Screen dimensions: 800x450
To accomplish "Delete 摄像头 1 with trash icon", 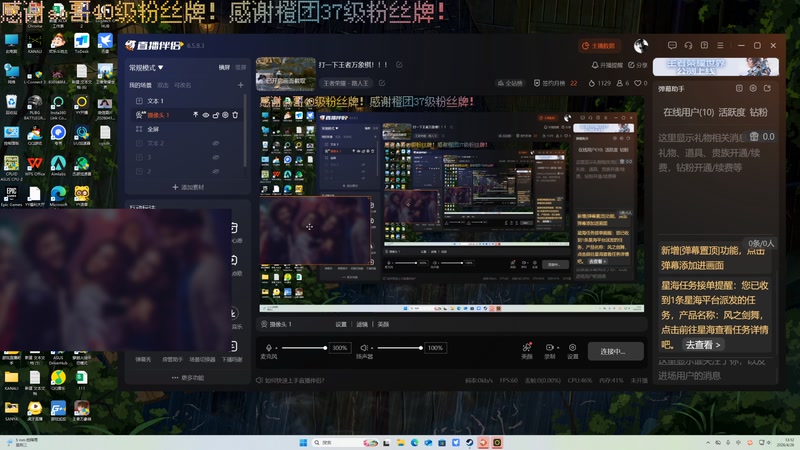I will click(x=235, y=115).
